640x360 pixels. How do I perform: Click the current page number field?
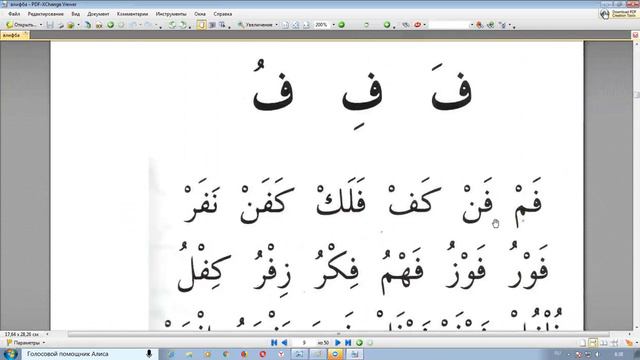pos(304,343)
